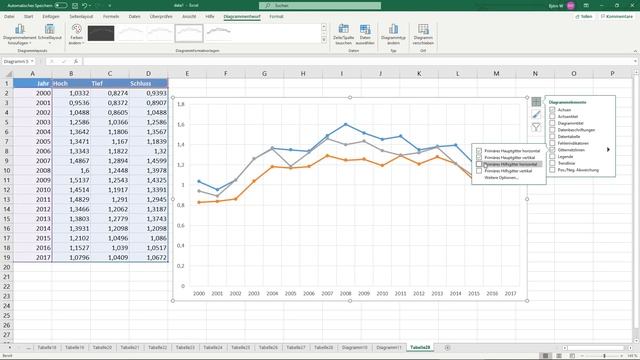Expand Gitternetzlinien submenu arrow
Viewport: 640px width, 360px height.
[x=608, y=150]
